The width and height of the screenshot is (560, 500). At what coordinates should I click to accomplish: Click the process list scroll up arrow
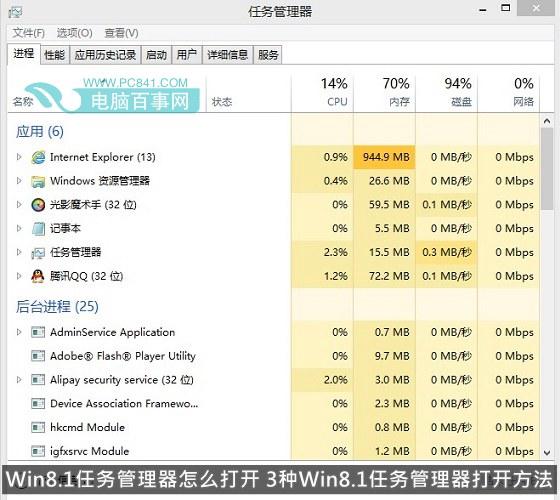pyautogui.click(x=547, y=121)
